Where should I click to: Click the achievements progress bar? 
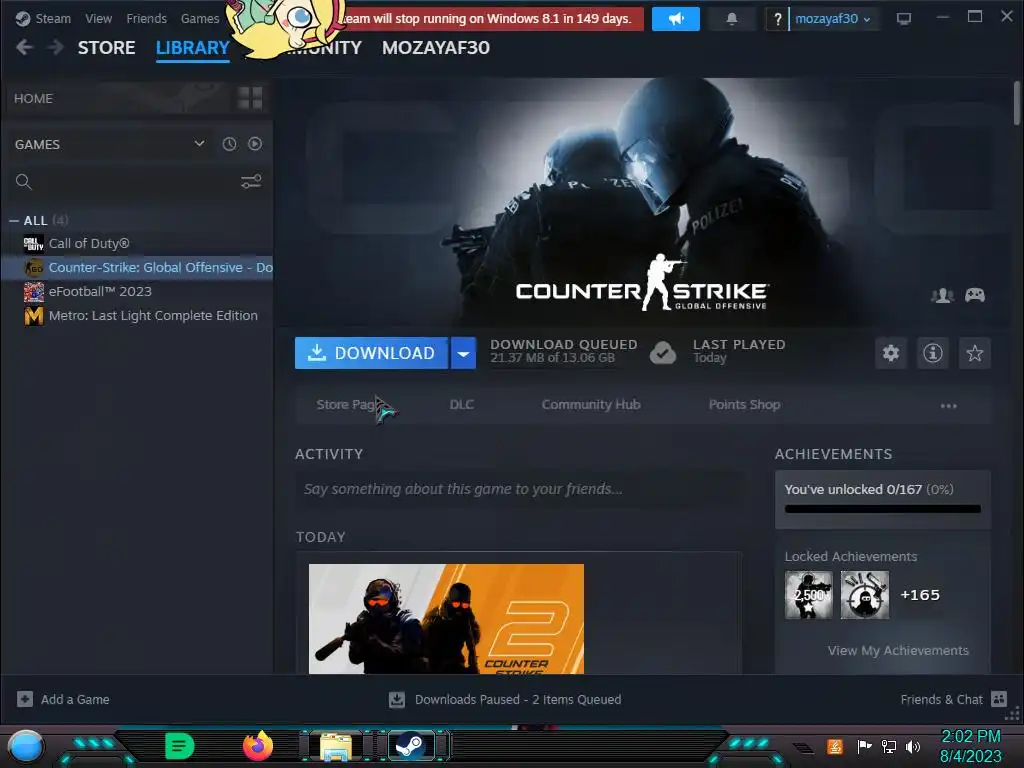882,509
